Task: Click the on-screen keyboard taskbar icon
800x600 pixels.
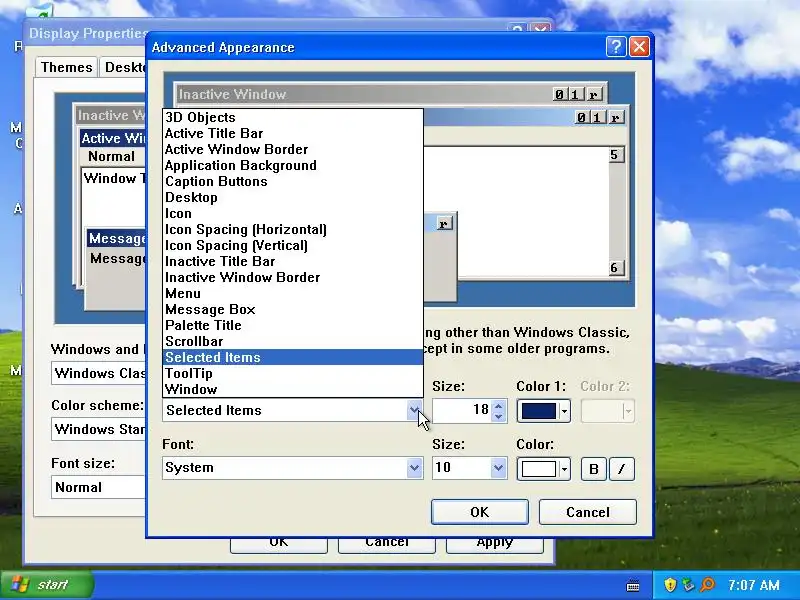Action: coord(633,585)
